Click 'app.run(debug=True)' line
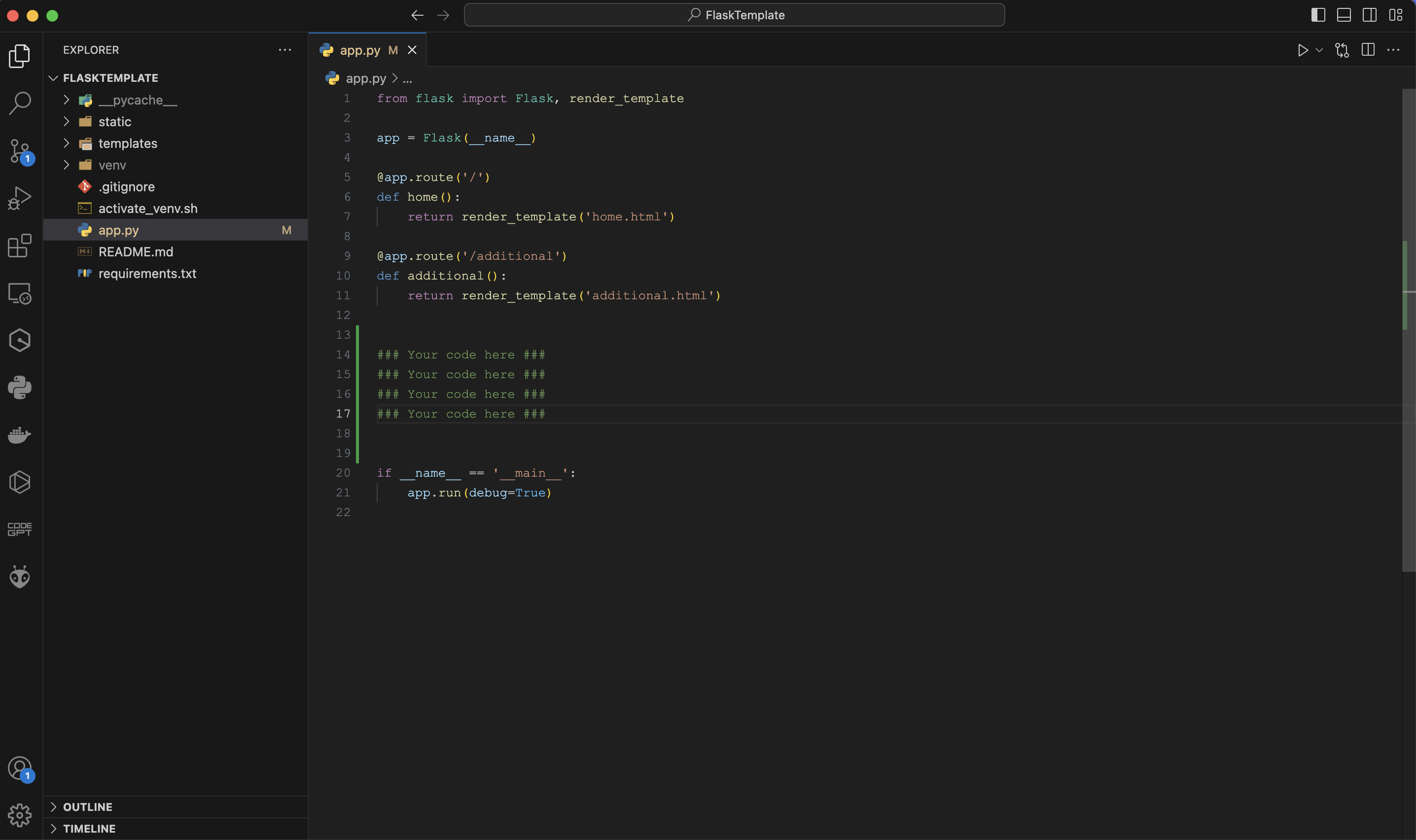The width and height of the screenshot is (1416, 840). pos(479,493)
